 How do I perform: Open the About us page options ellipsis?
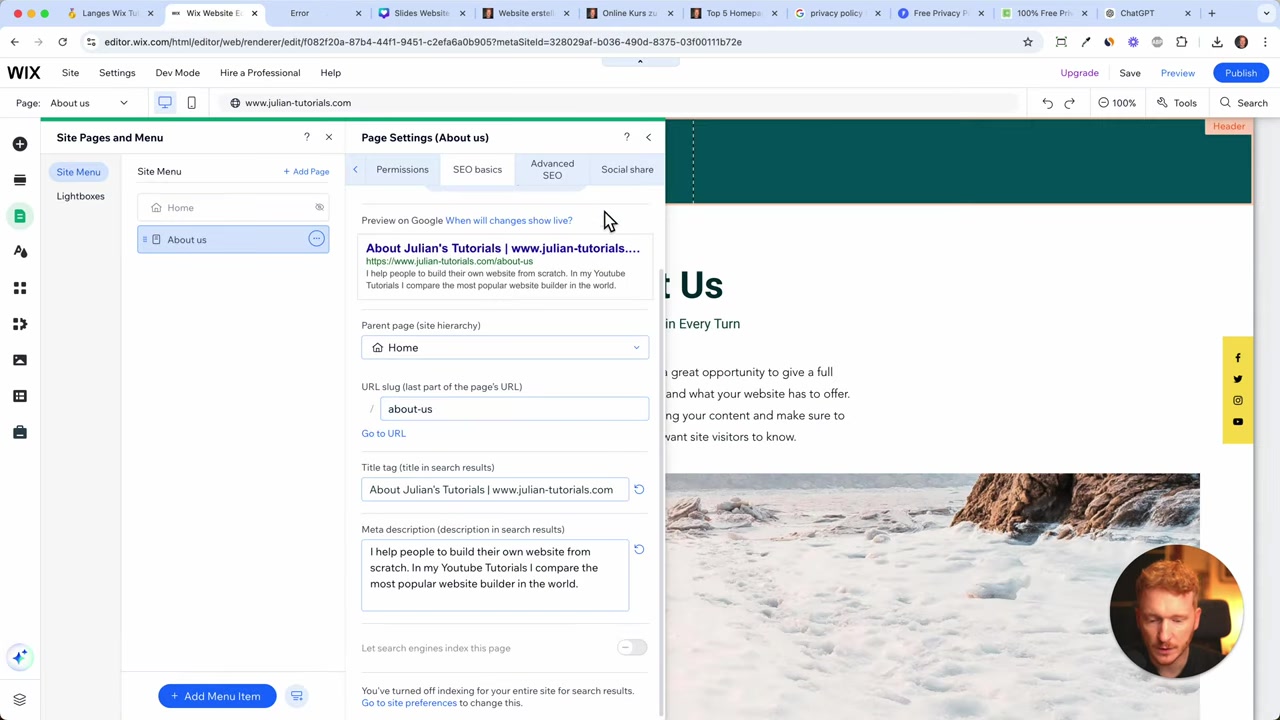click(316, 239)
